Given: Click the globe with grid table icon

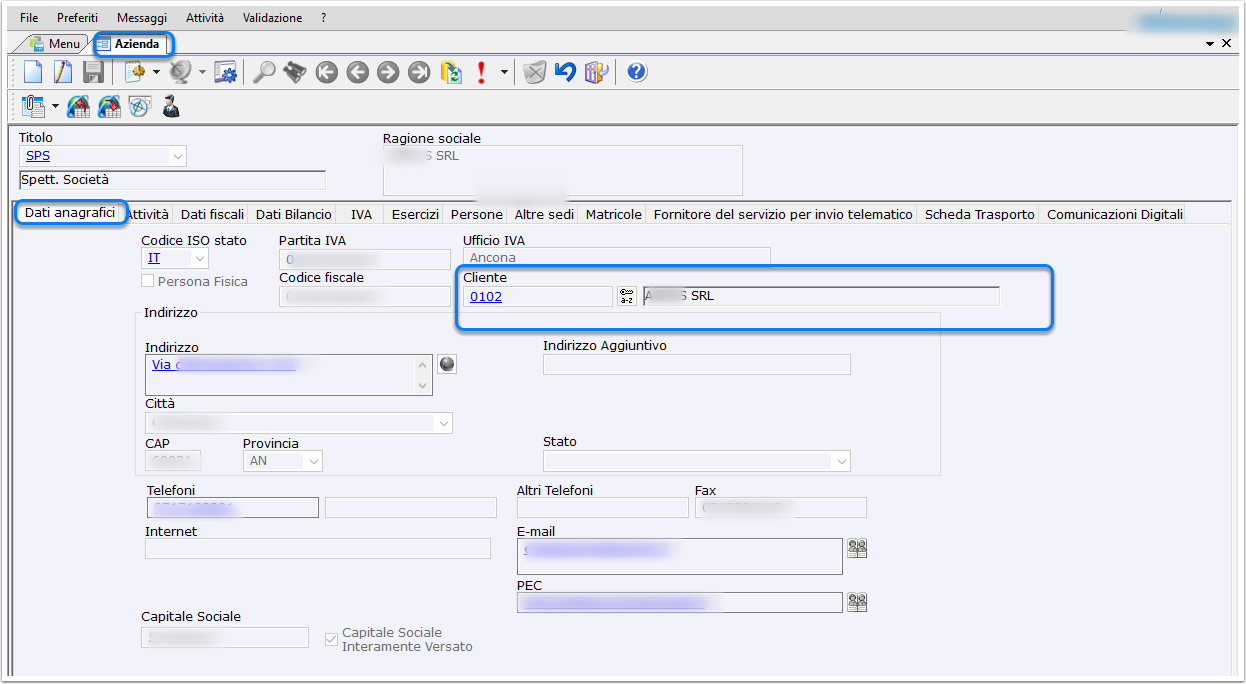Looking at the screenshot, I should pos(109,105).
